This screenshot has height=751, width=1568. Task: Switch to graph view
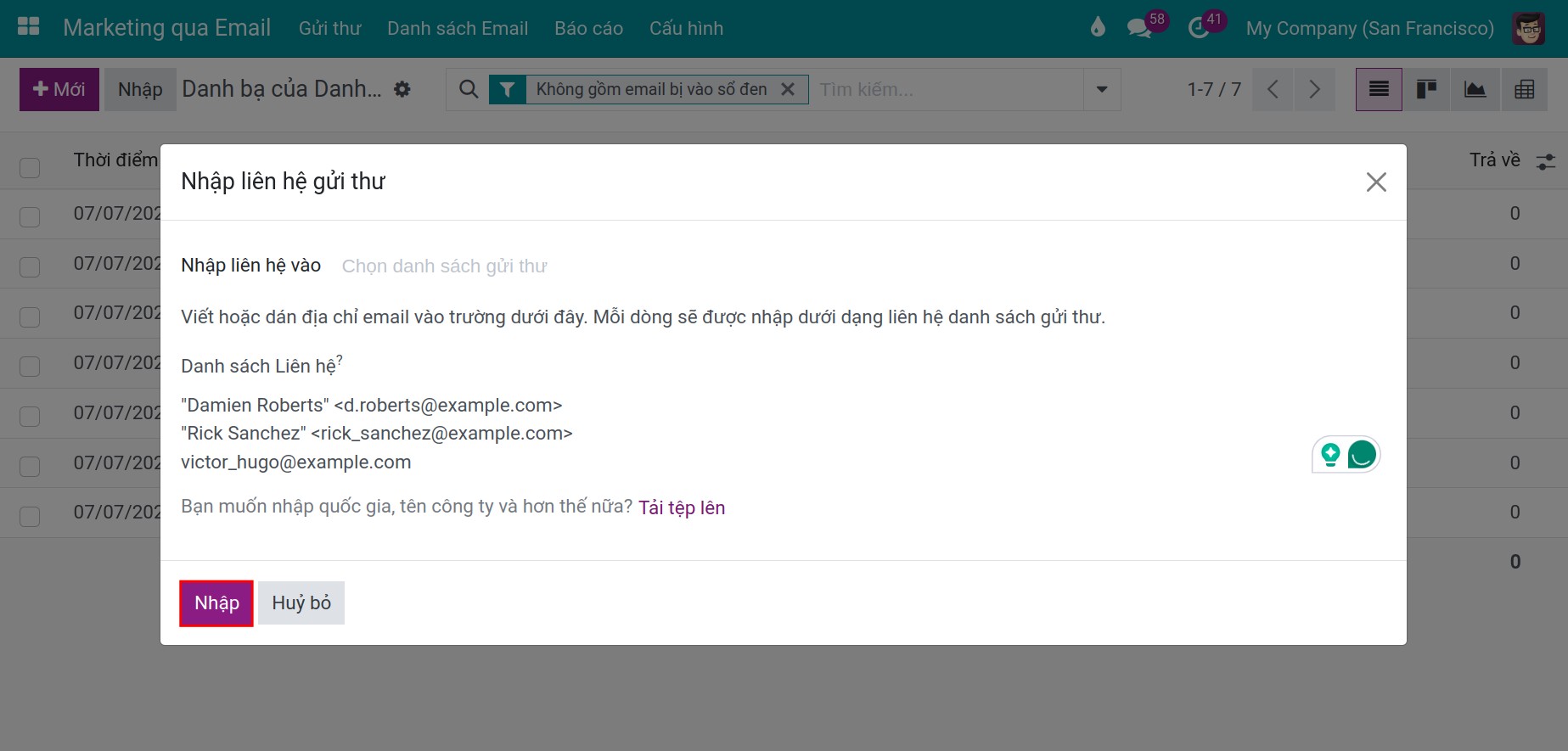[1475, 89]
